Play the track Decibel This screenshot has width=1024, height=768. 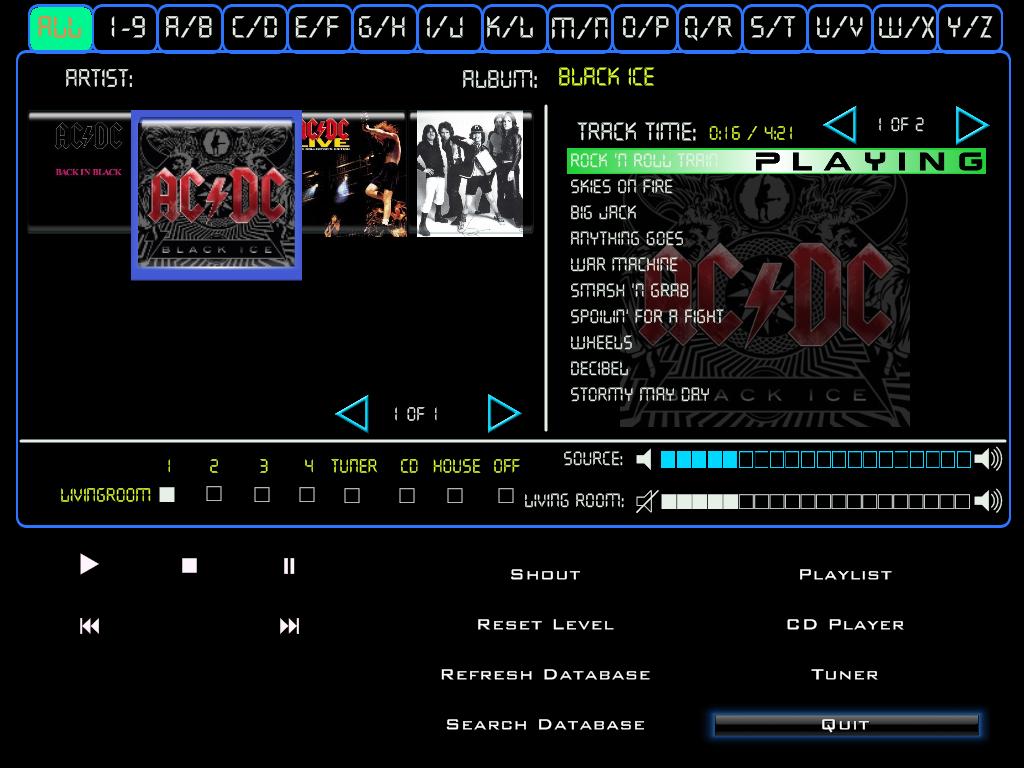tap(599, 368)
